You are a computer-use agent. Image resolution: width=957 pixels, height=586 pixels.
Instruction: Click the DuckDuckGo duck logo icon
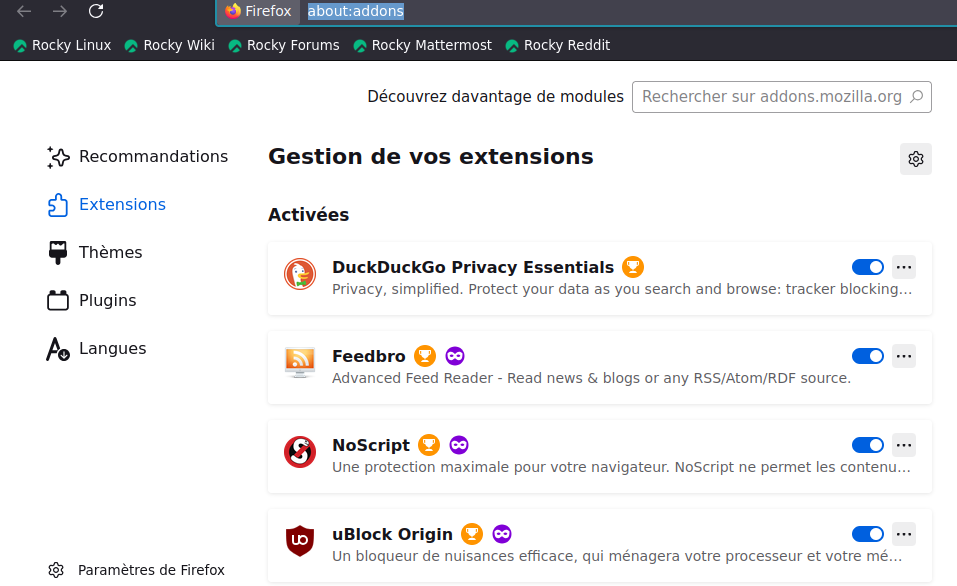[x=300, y=274]
